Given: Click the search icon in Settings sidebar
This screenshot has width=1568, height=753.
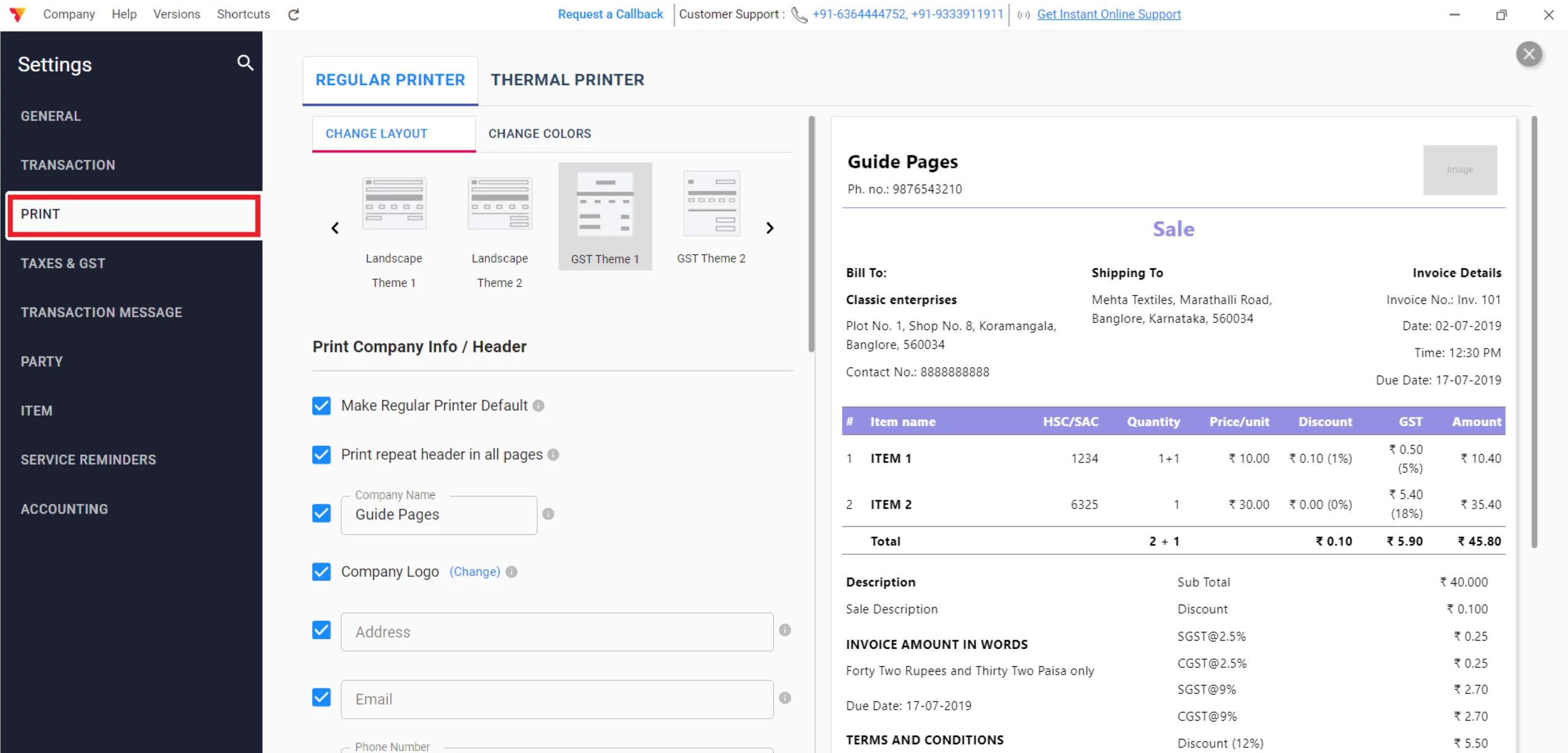Looking at the screenshot, I should (245, 62).
